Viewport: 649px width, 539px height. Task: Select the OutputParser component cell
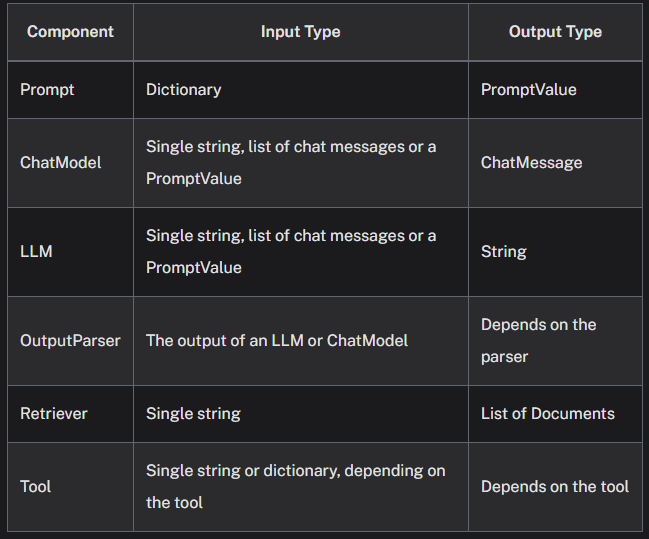(x=70, y=340)
